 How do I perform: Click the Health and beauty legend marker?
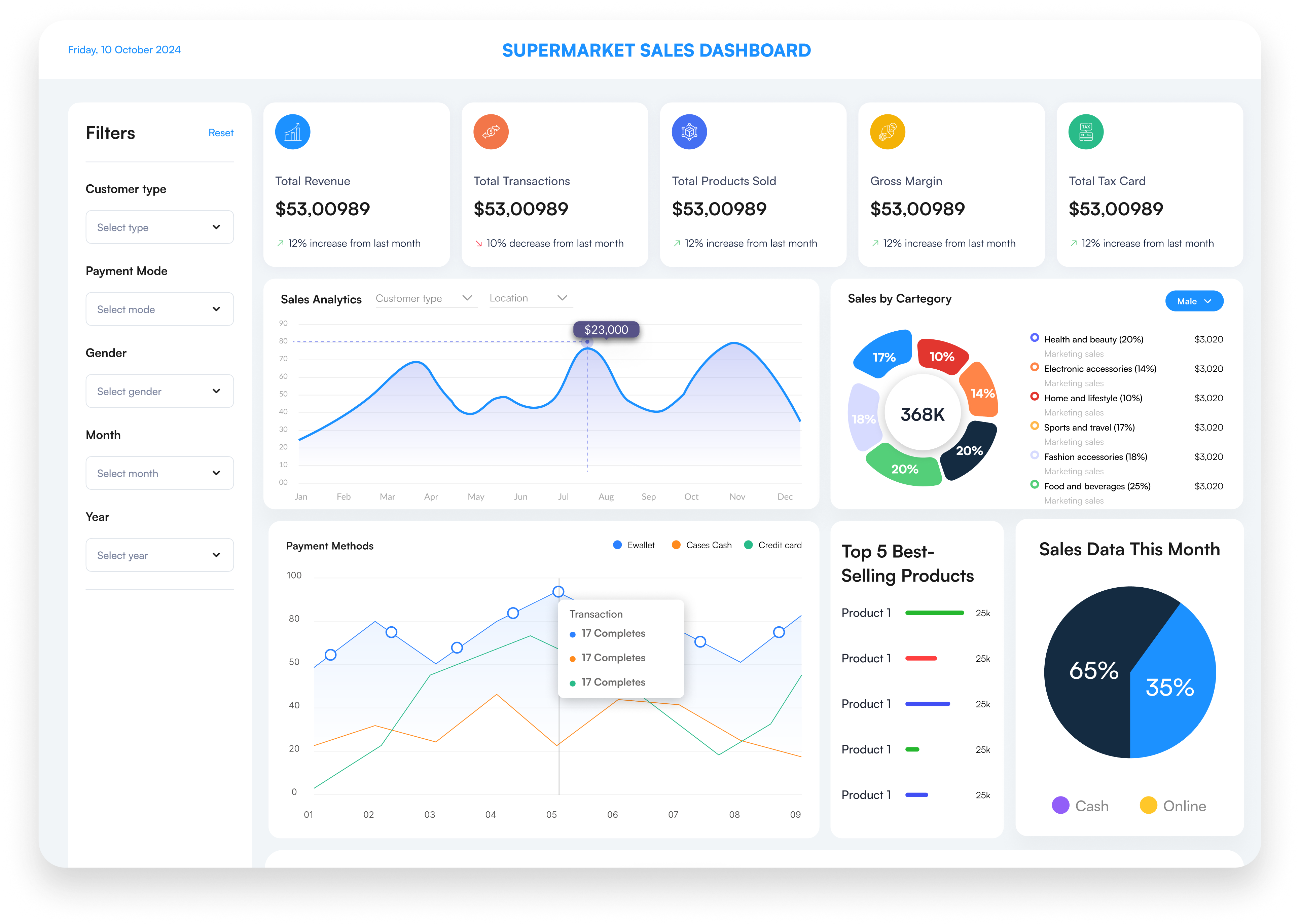[x=1035, y=338]
